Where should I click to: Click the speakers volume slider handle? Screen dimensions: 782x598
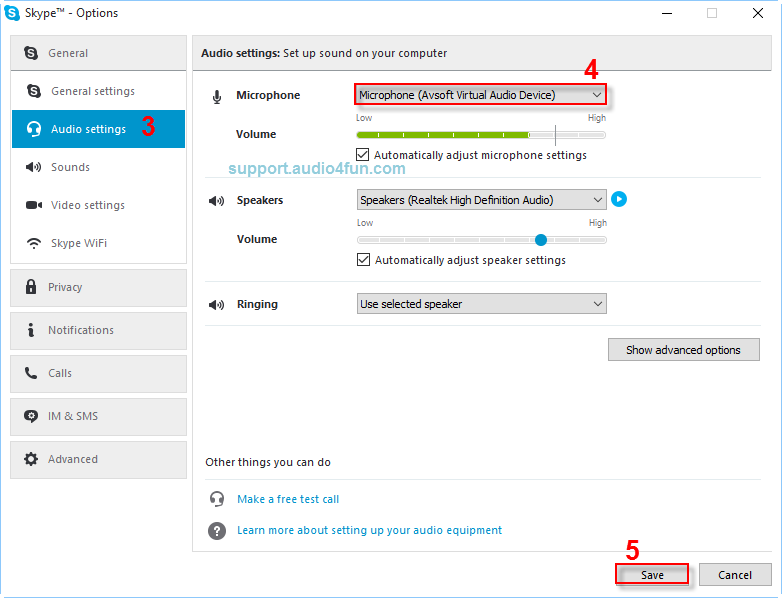point(541,240)
